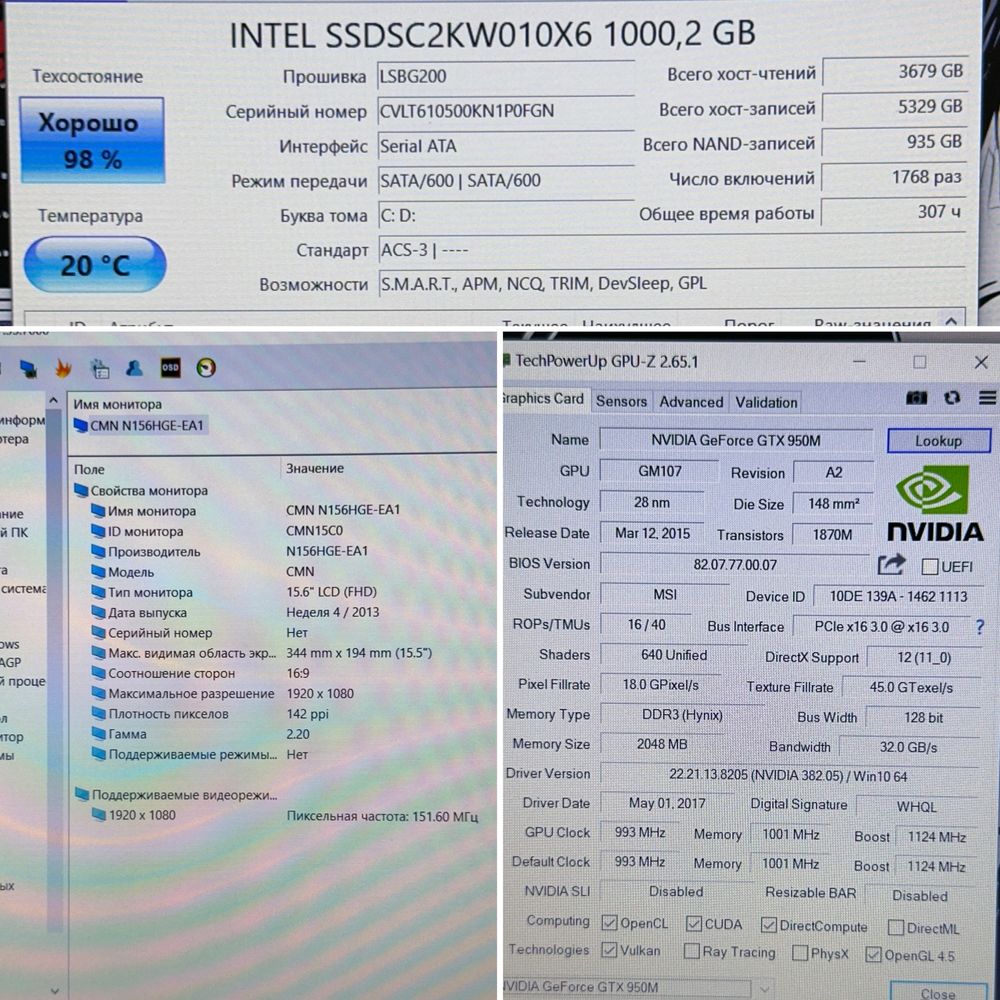This screenshot has width=1000, height=1000.
Task: Switch to the Sensors tab
Action: pyautogui.click(x=621, y=401)
